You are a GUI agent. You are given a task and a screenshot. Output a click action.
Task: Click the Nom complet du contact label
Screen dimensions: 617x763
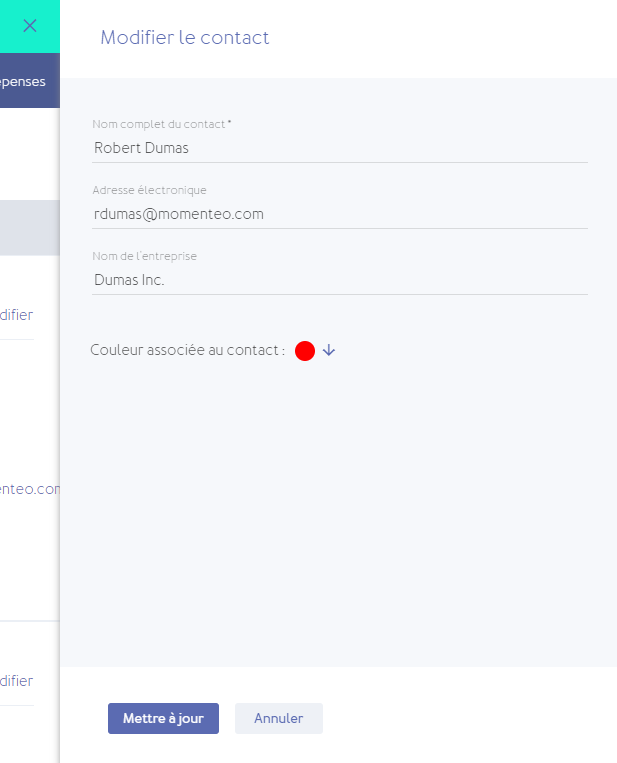tap(161, 124)
